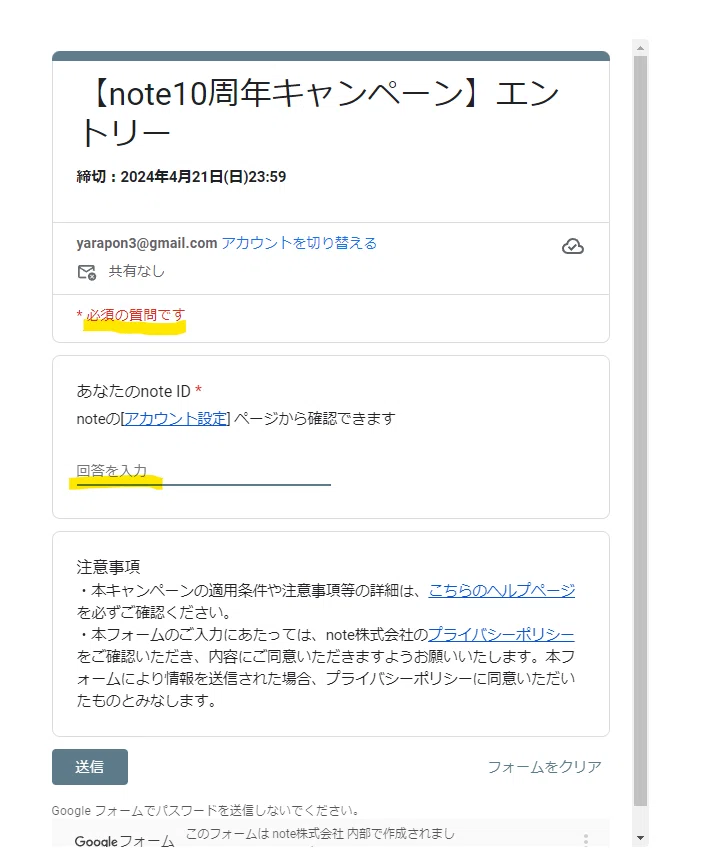Click アカウントを切り替える link
Screen dimensions: 701x863
[299, 243]
